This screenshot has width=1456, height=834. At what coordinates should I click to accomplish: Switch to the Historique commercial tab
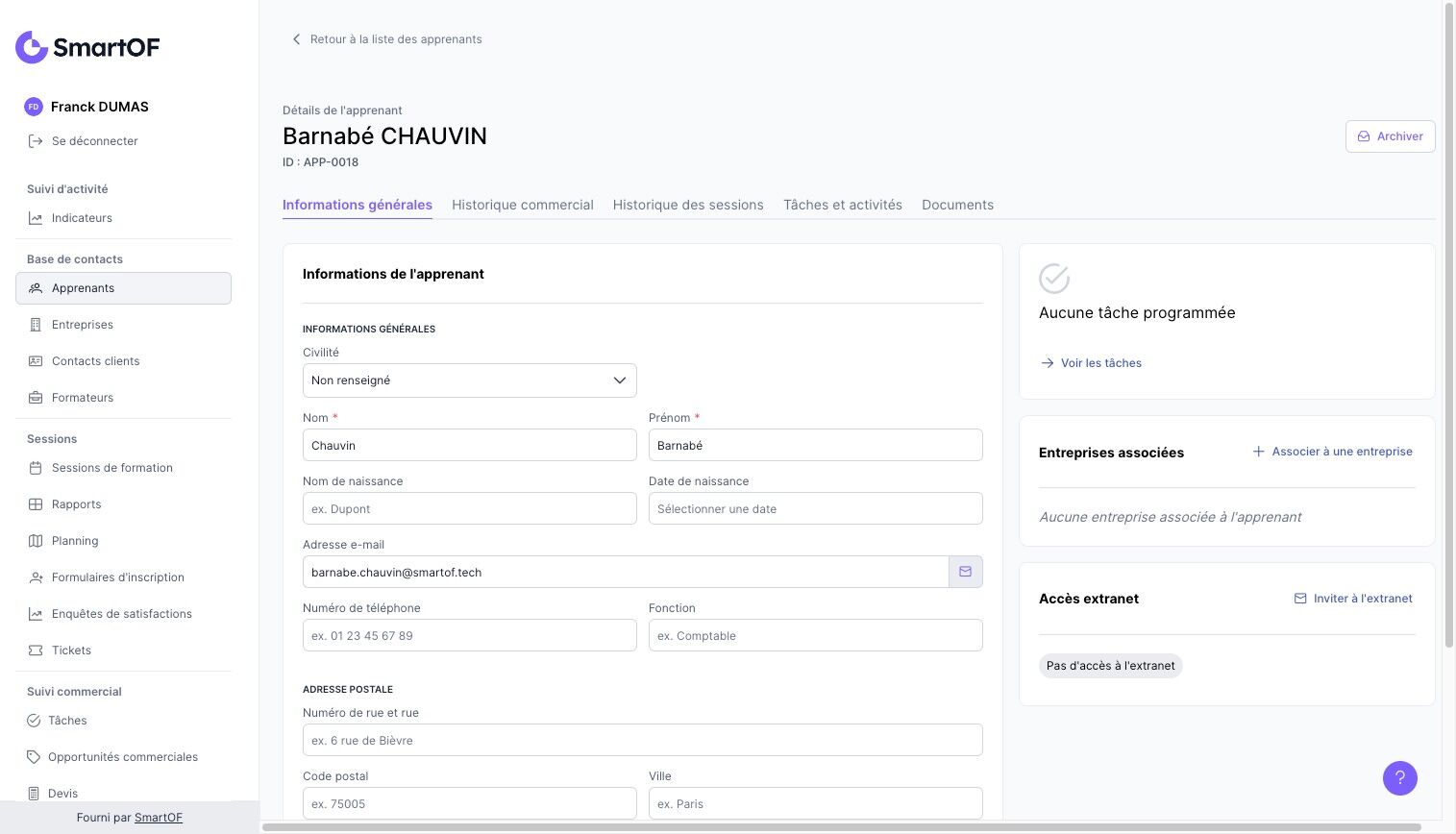coord(522,205)
